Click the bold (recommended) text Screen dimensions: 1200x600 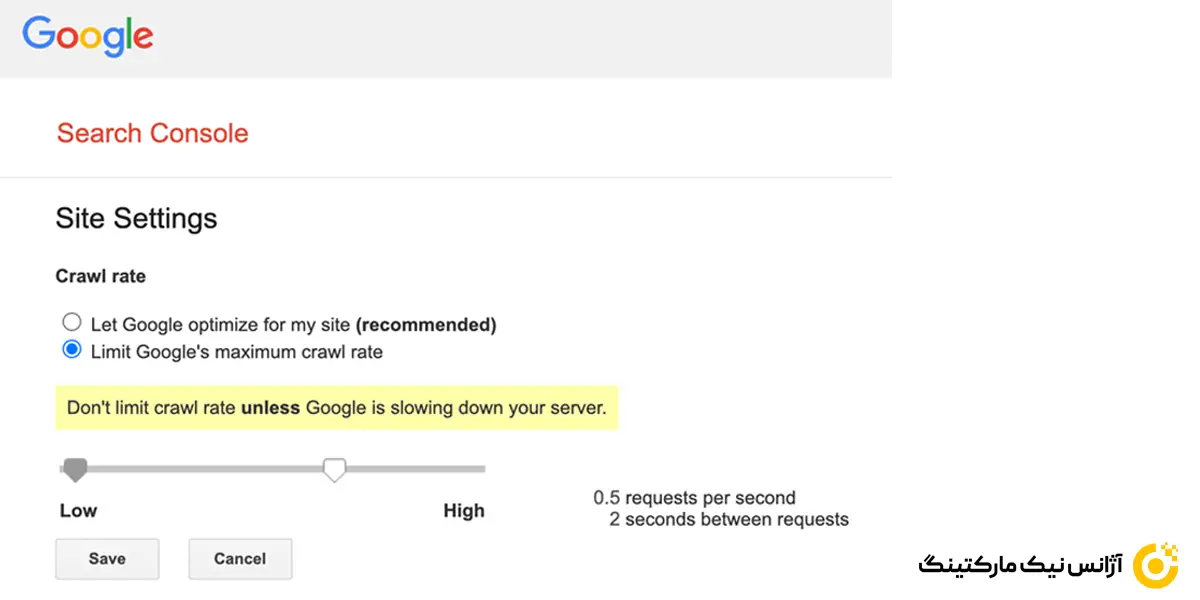coord(426,324)
